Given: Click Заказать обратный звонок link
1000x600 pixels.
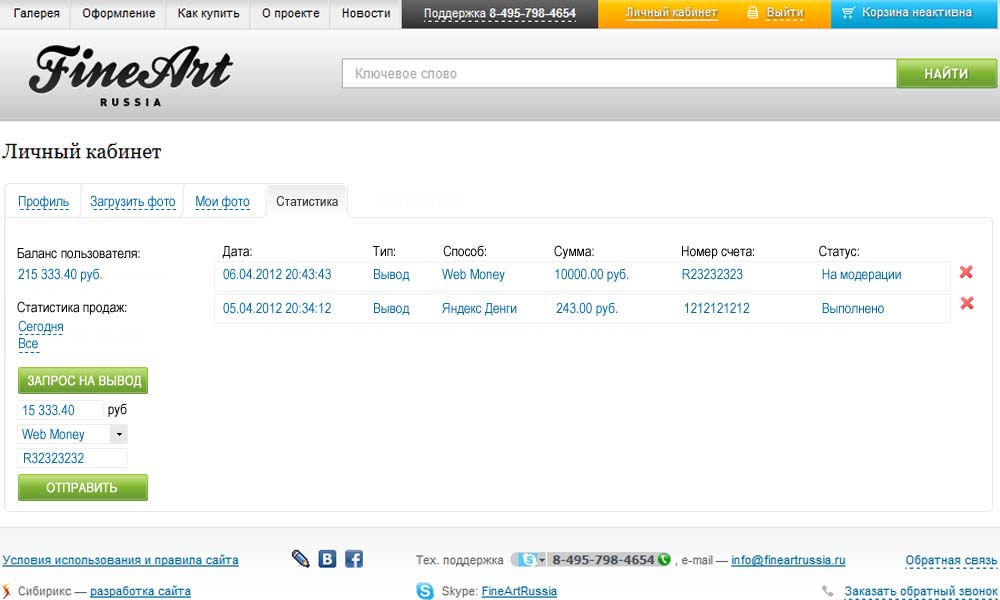Looking at the screenshot, I should click(x=920, y=591).
